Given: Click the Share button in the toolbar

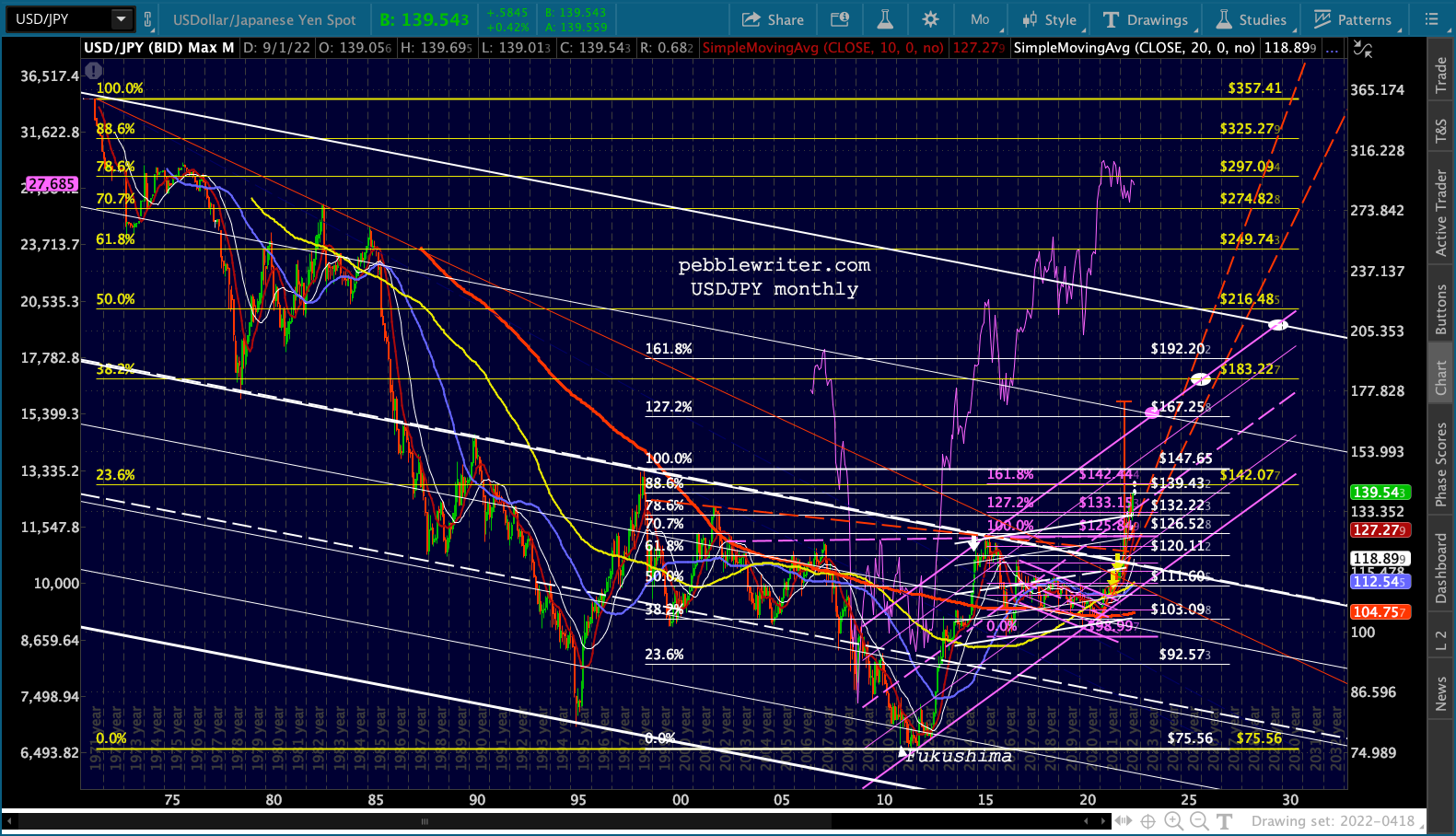Looking at the screenshot, I should click(774, 19).
